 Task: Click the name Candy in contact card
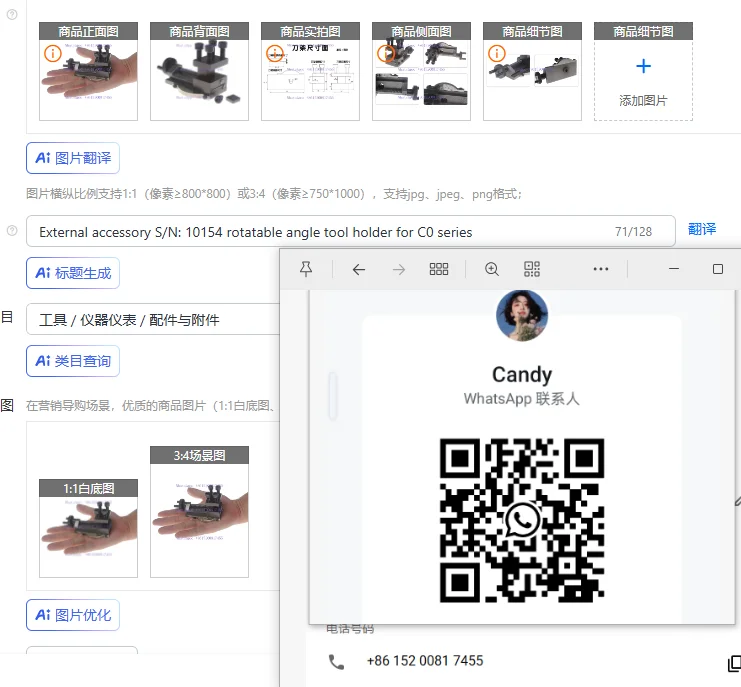[x=522, y=375]
